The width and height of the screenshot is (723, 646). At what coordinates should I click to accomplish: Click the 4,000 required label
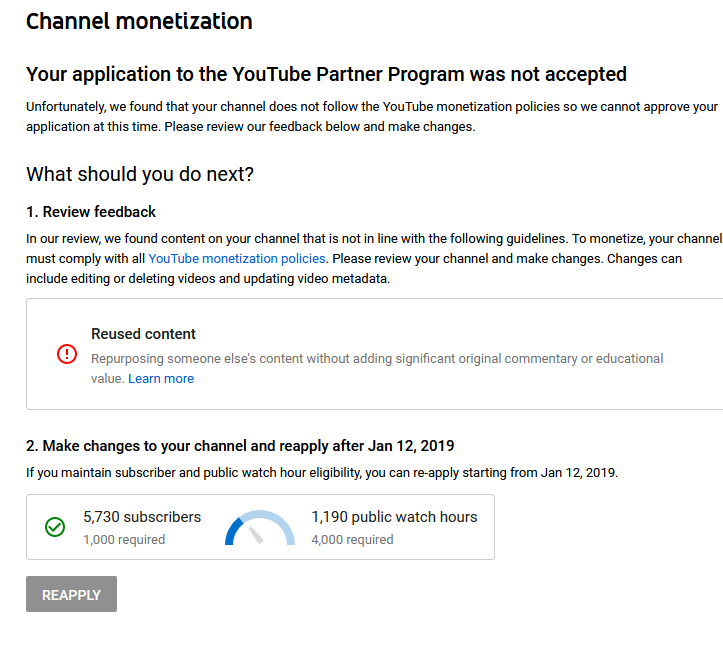(x=352, y=540)
